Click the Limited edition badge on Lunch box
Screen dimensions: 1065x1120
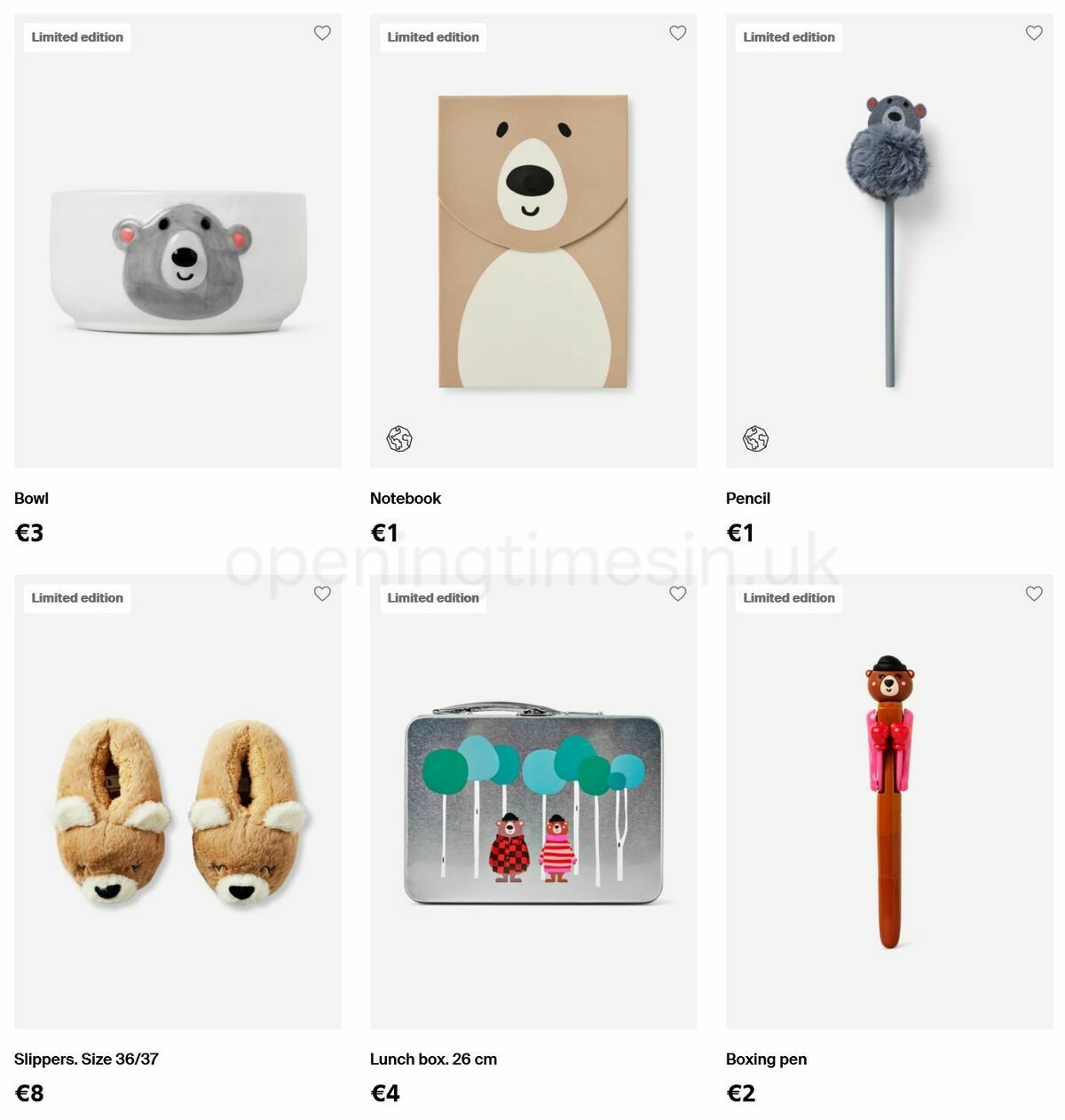click(x=433, y=598)
